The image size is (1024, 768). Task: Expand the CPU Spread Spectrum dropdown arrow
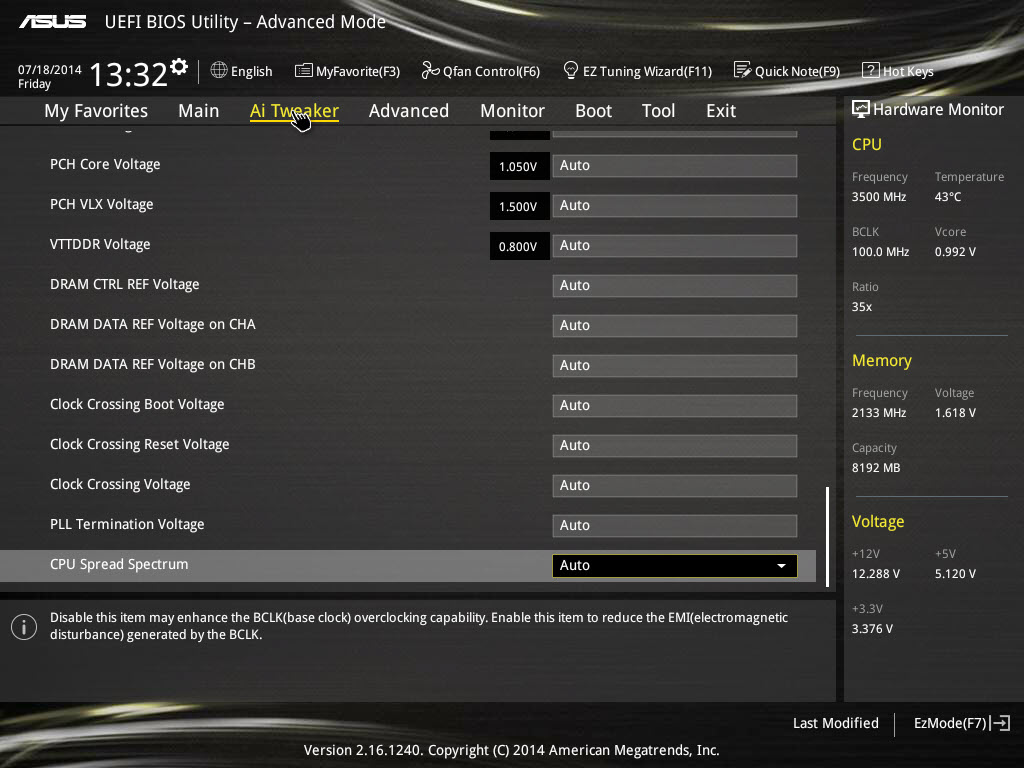pos(781,566)
